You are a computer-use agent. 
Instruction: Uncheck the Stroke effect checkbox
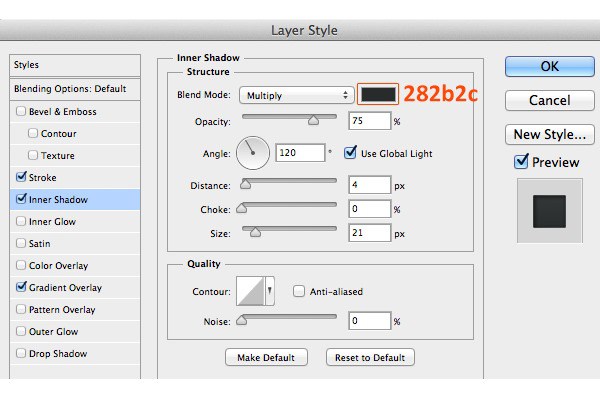[21, 177]
